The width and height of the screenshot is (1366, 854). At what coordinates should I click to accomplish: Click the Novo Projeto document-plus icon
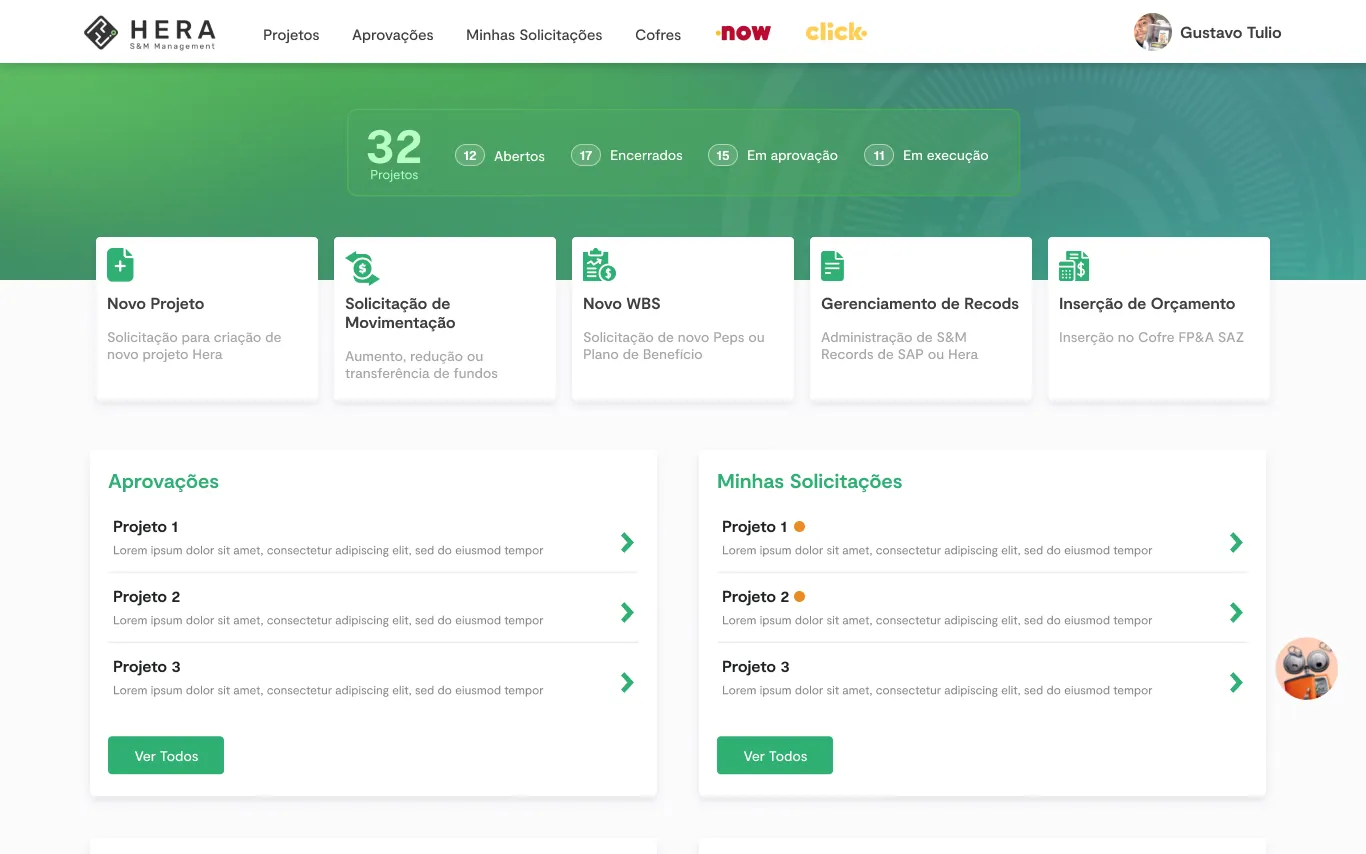pyautogui.click(x=120, y=265)
